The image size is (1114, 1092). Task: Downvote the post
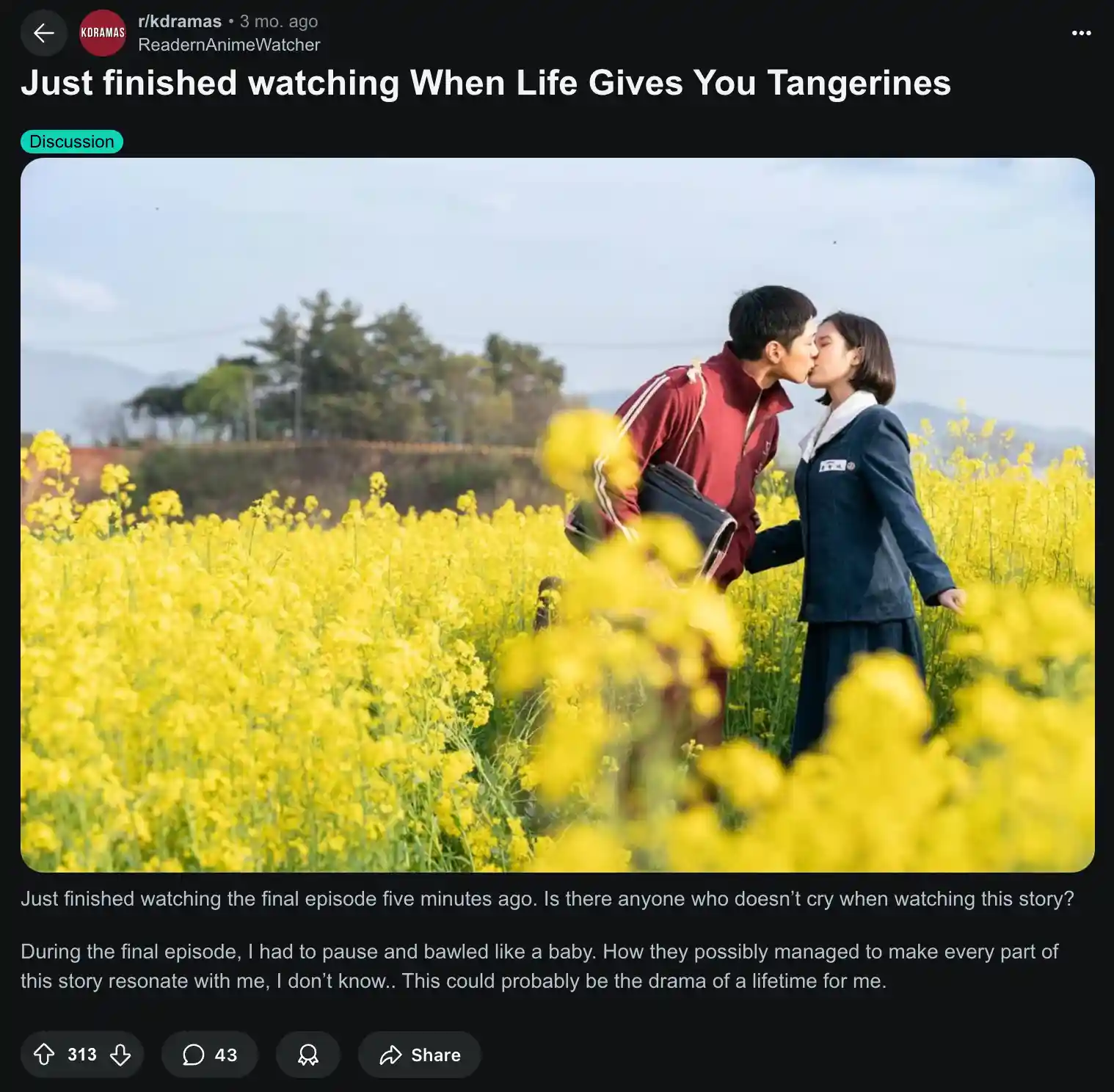(120, 1055)
